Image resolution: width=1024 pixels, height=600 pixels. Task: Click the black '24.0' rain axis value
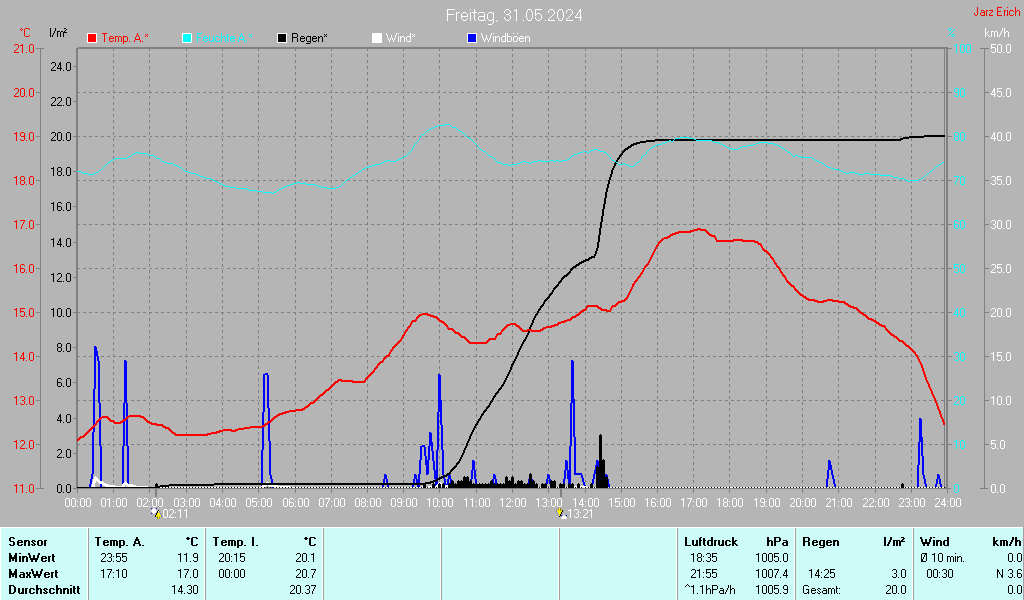(x=61, y=67)
